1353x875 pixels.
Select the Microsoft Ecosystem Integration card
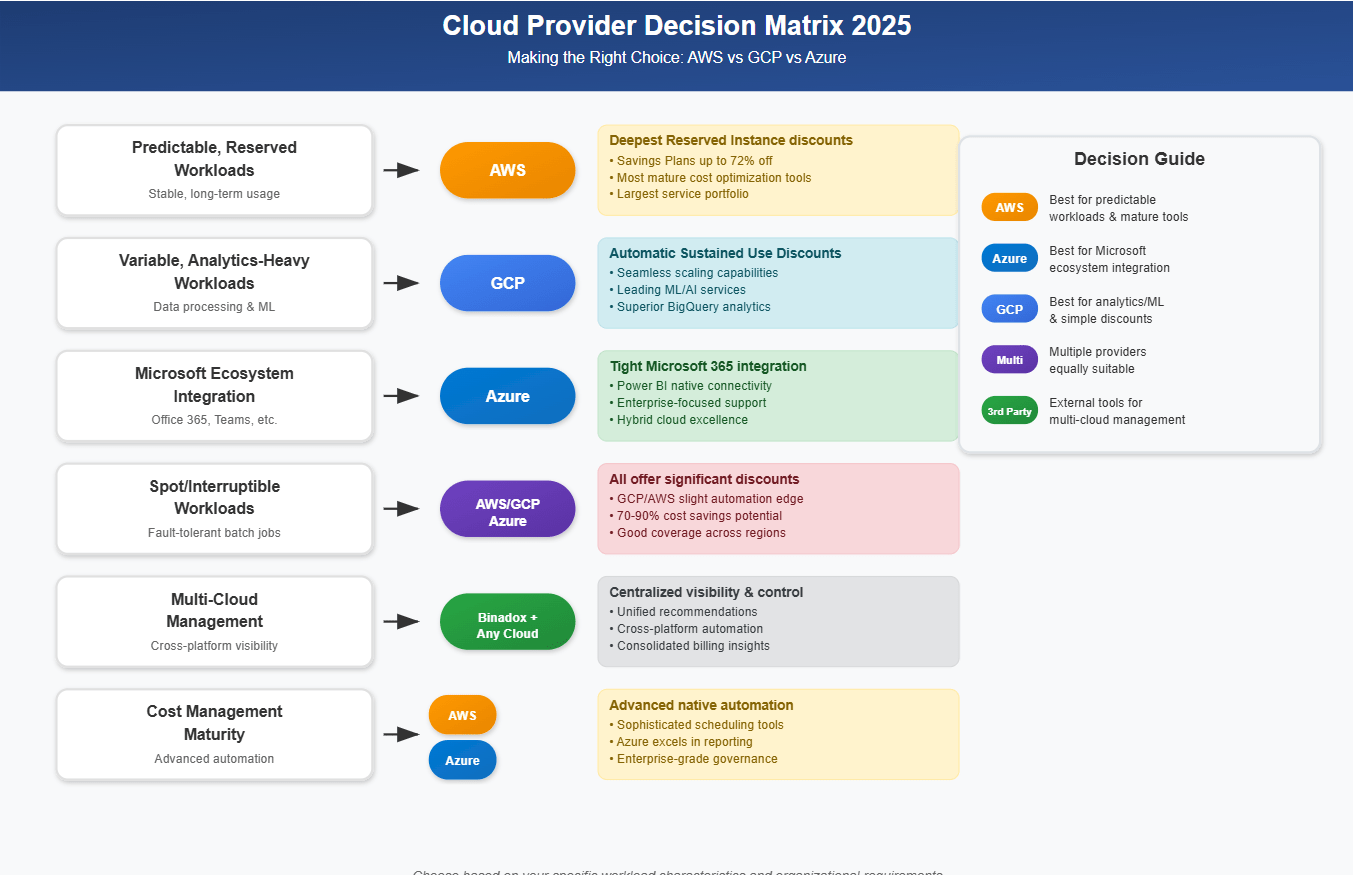click(x=215, y=396)
